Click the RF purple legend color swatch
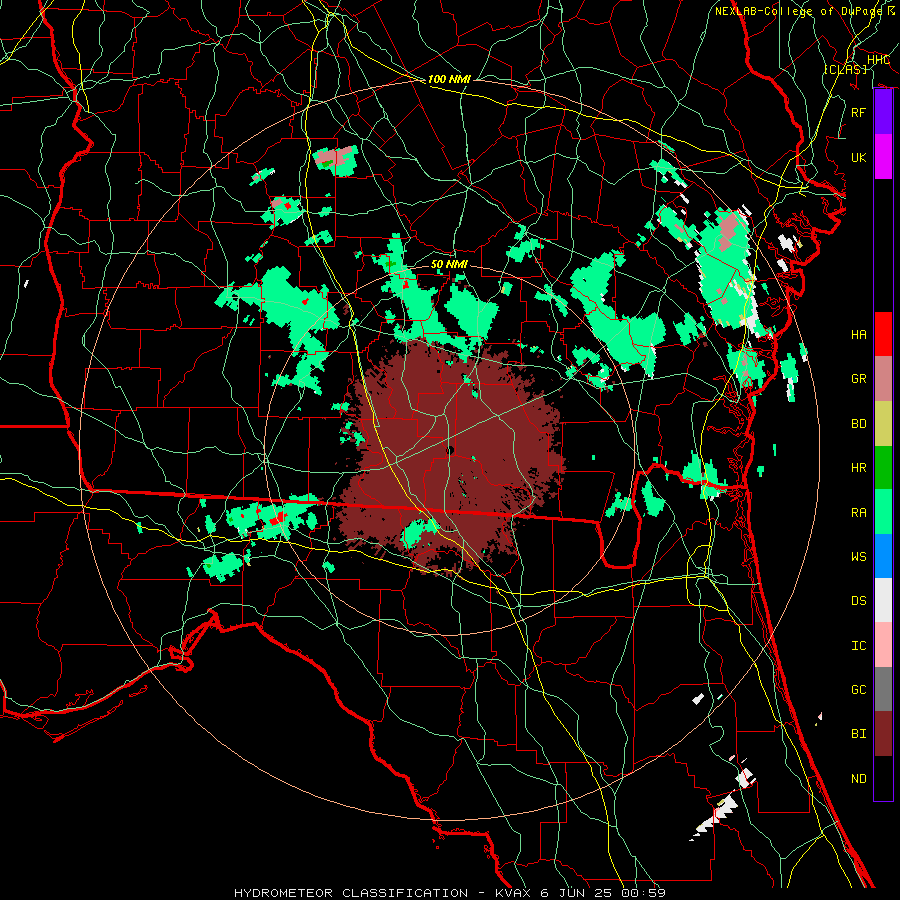 tap(883, 112)
